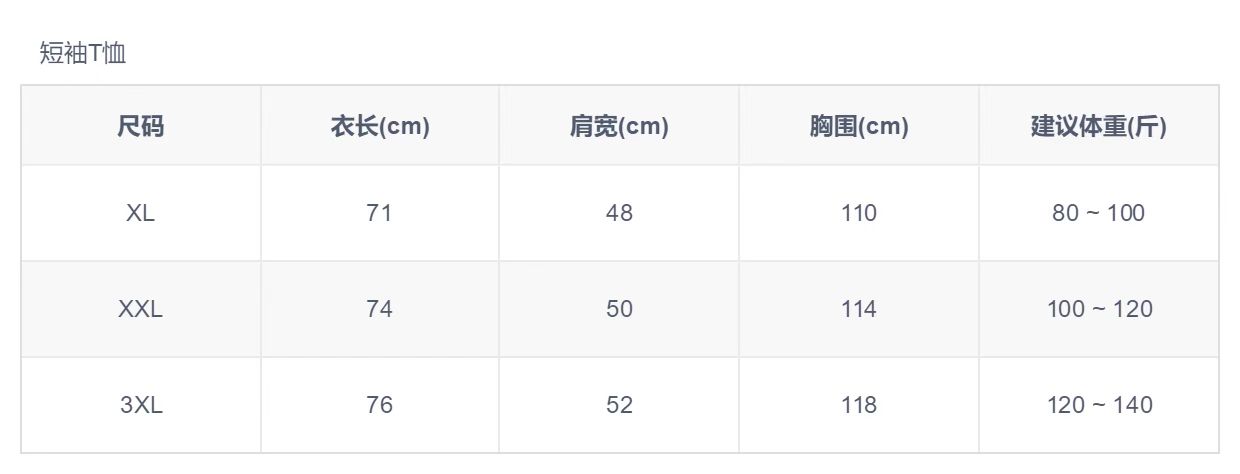Select shoulder width value 50
The height and width of the screenshot is (474, 1240).
(619, 309)
